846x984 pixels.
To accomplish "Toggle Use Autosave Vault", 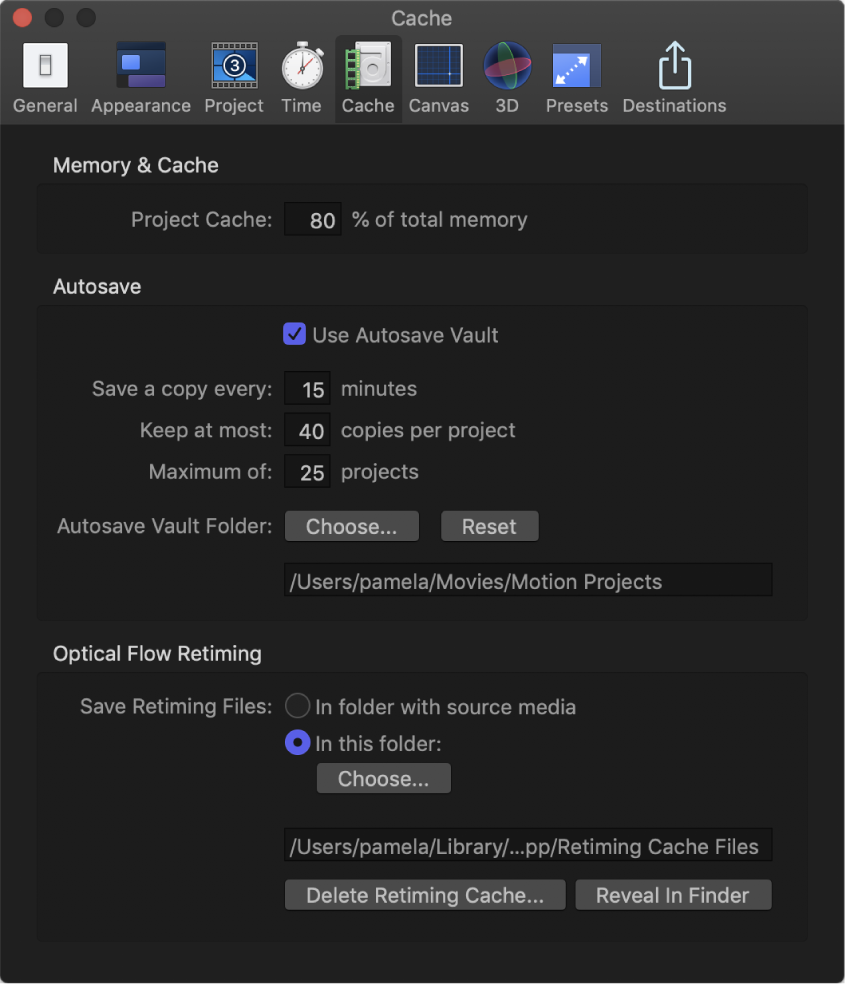I will tap(294, 334).
